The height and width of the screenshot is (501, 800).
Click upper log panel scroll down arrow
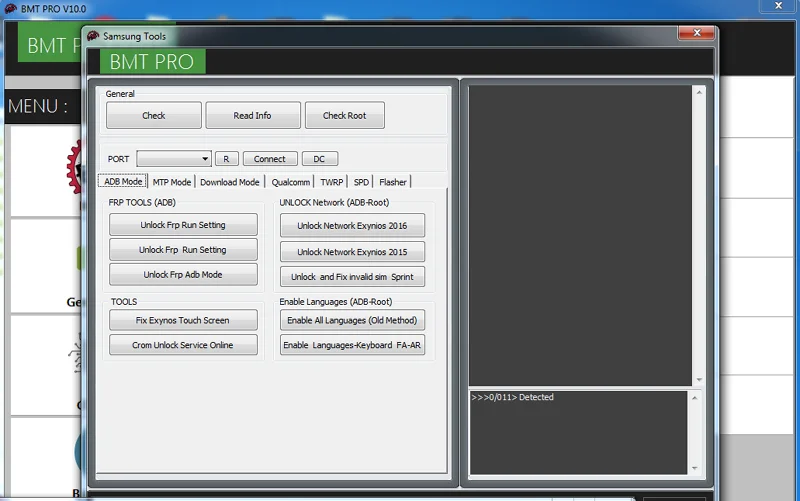[699, 380]
